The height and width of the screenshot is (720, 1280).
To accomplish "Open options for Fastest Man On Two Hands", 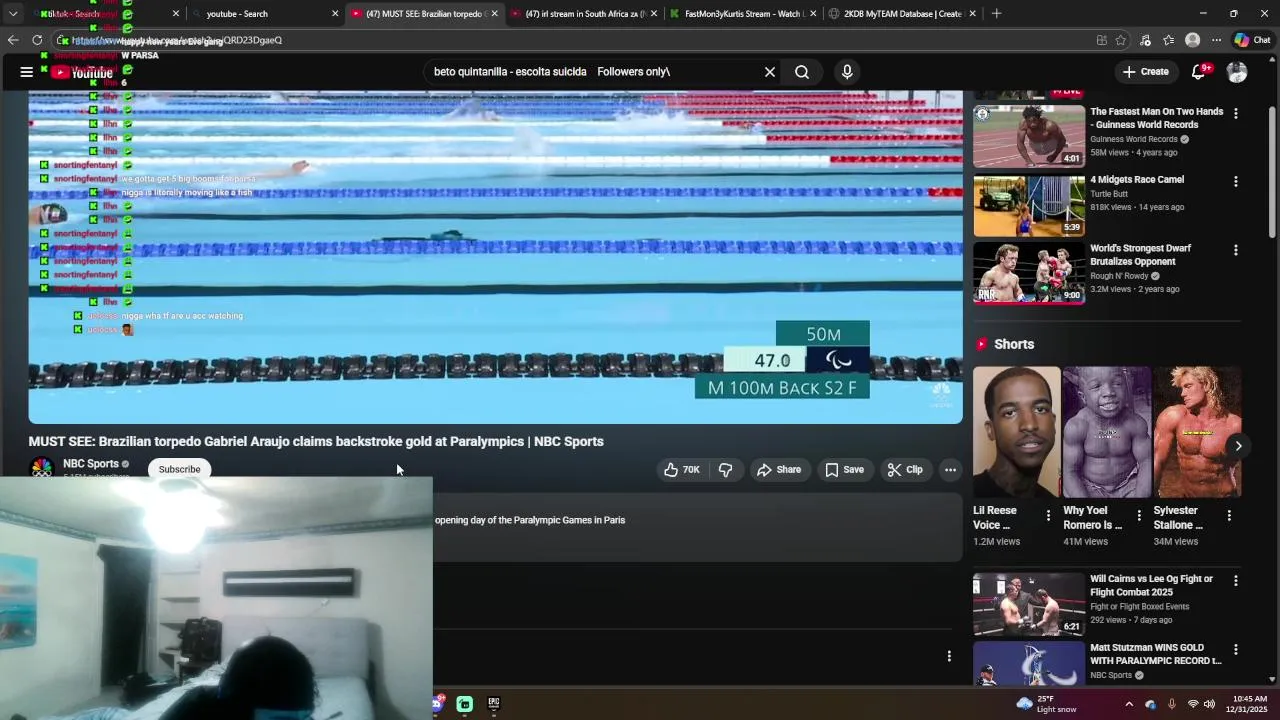I will [x=1235, y=114].
